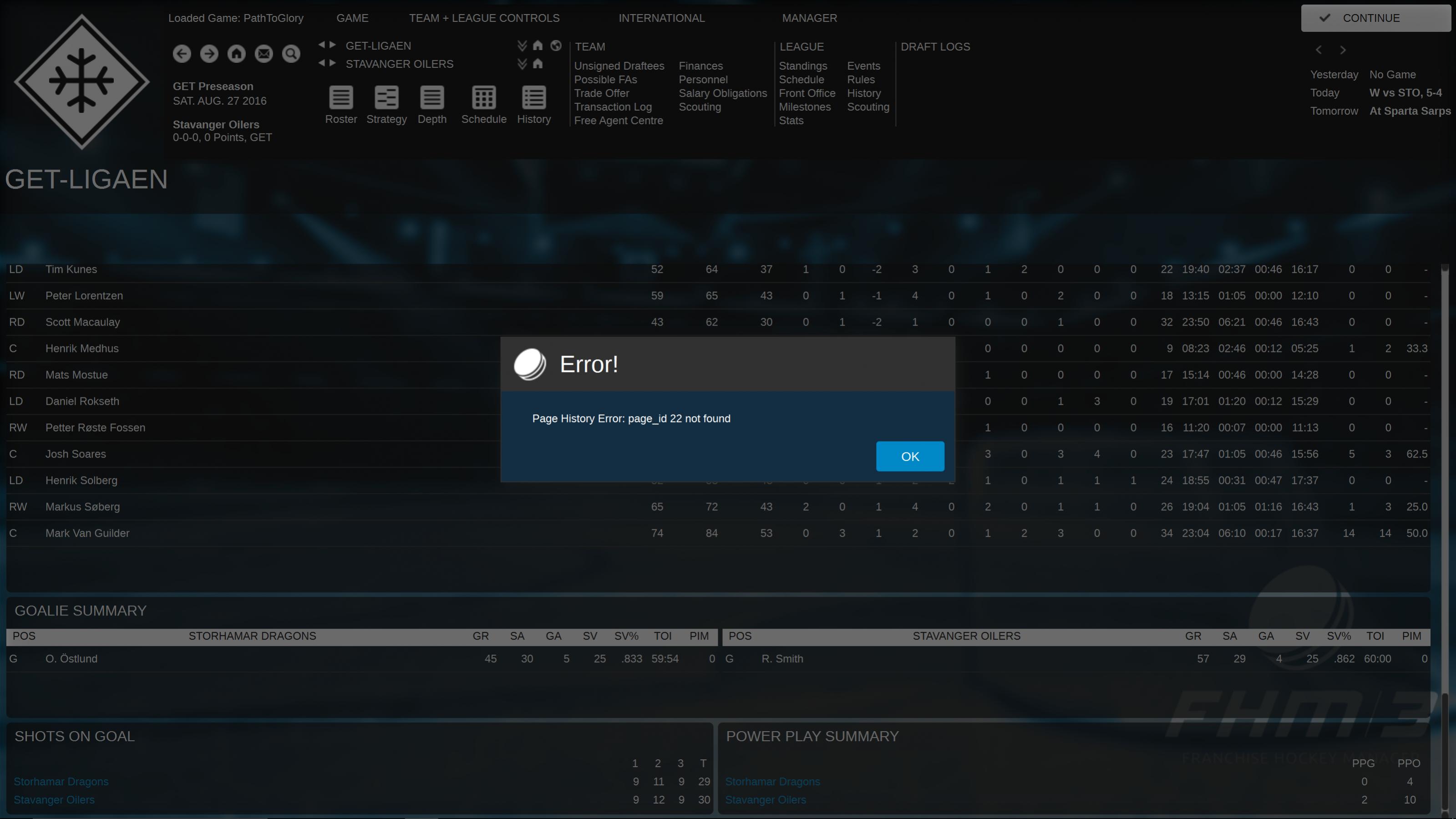Image resolution: width=1456 pixels, height=819 pixels.
Task: Switch to next league with right triangle
Action: point(333,45)
